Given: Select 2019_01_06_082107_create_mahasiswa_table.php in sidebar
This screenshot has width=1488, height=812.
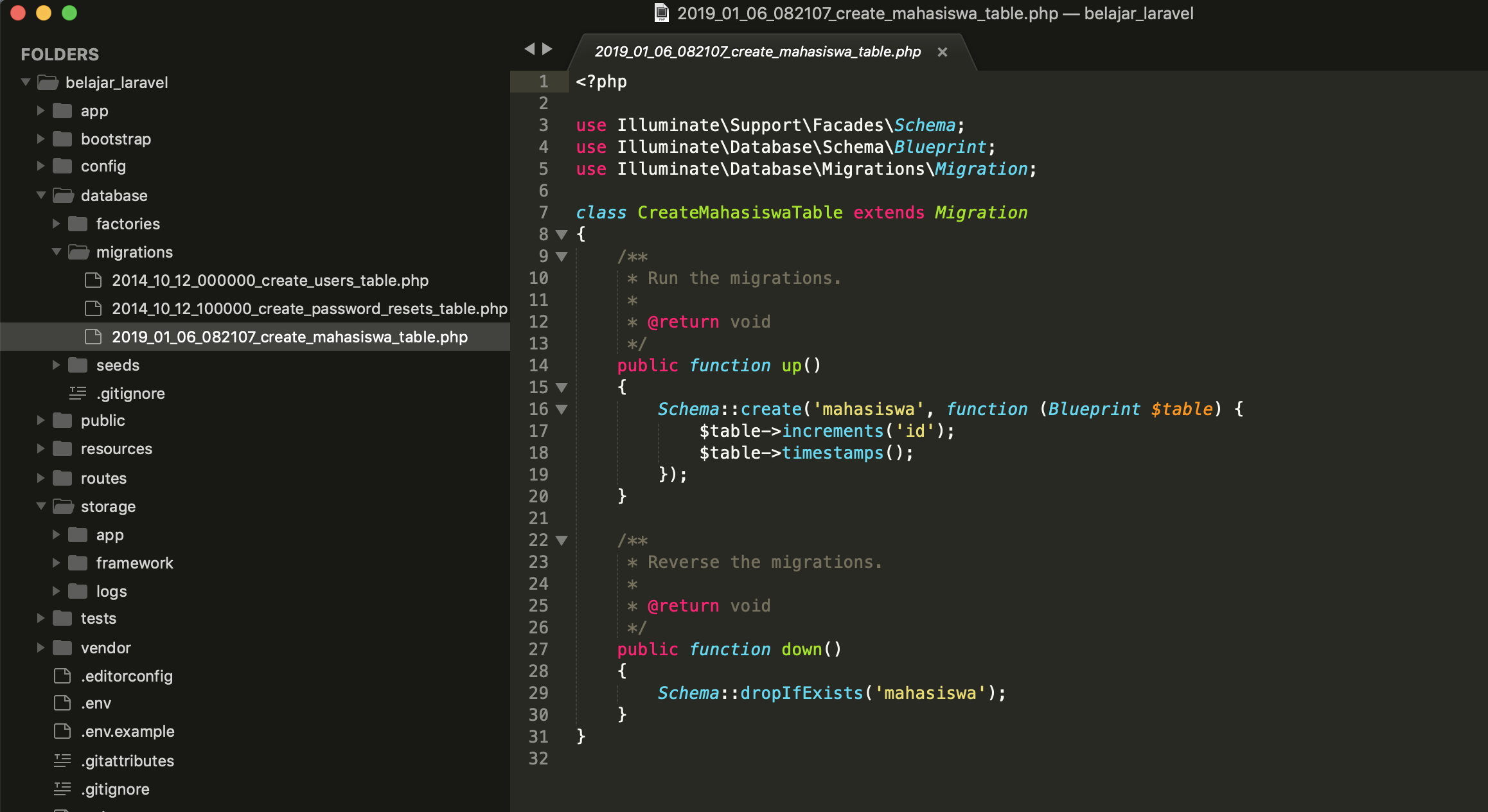Looking at the screenshot, I should coord(290,337).
